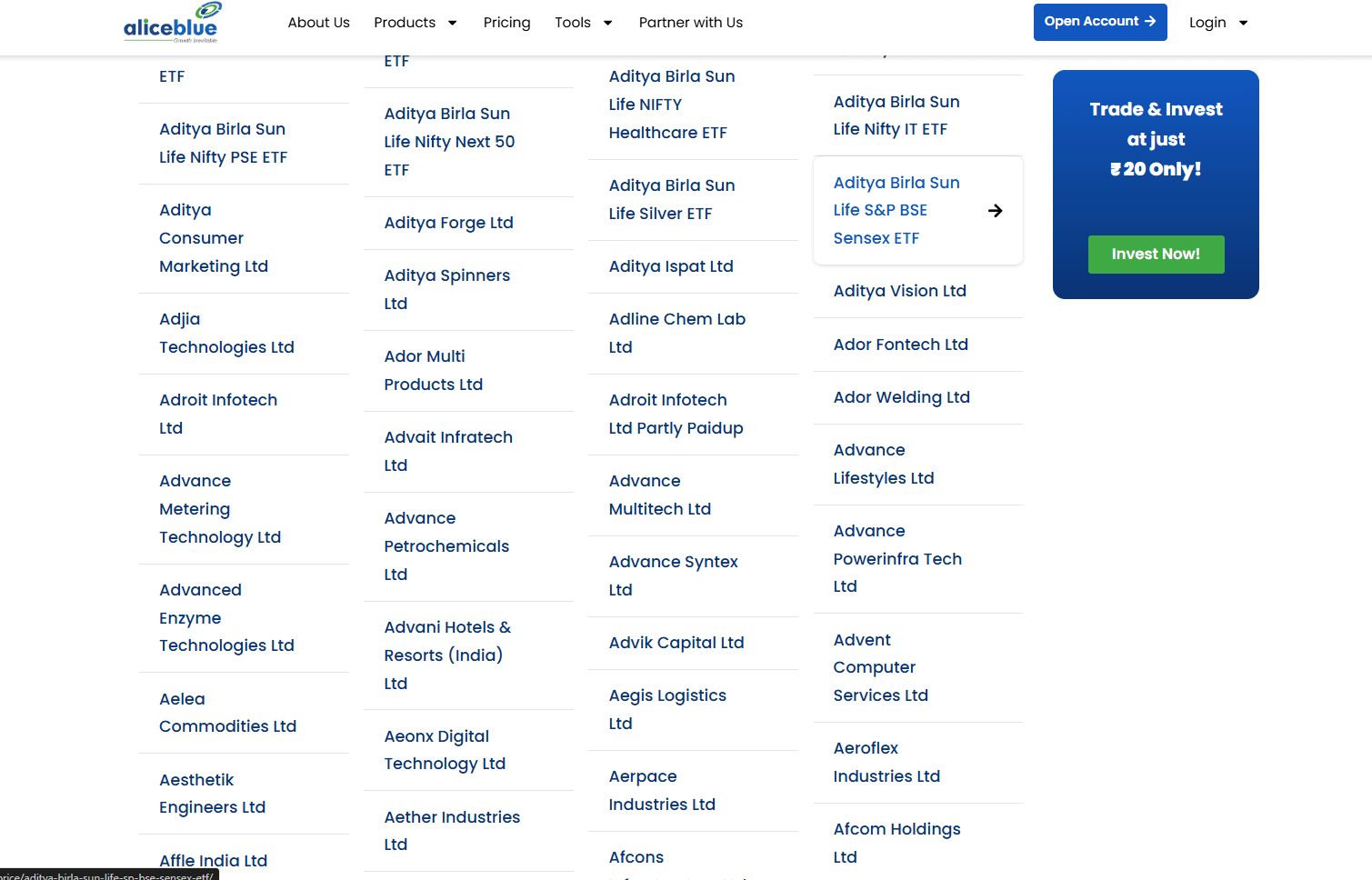Select Ador Fontech Ltd link
1372x880 pixels.
900,345
